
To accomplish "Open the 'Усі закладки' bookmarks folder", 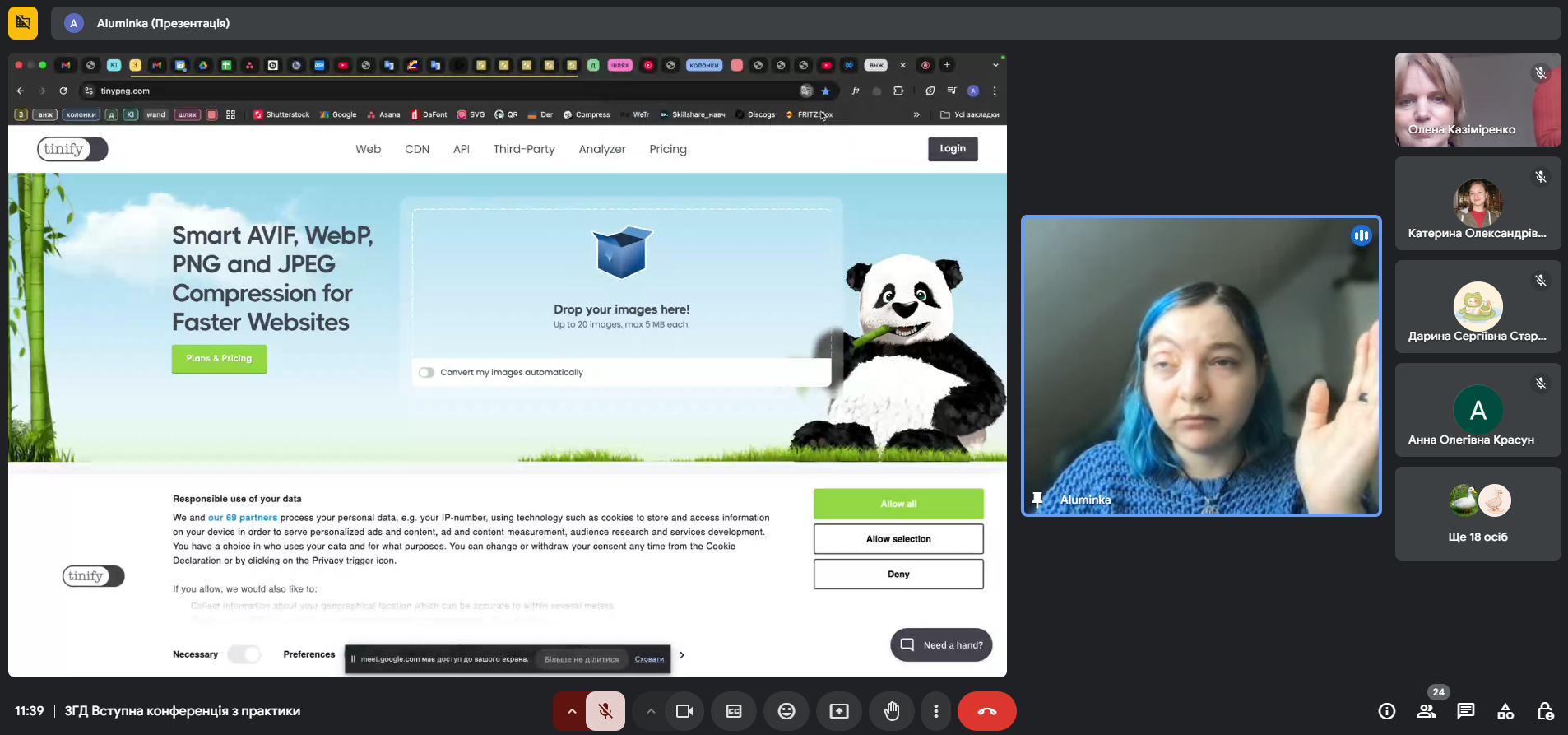I will tap(970, 114).
